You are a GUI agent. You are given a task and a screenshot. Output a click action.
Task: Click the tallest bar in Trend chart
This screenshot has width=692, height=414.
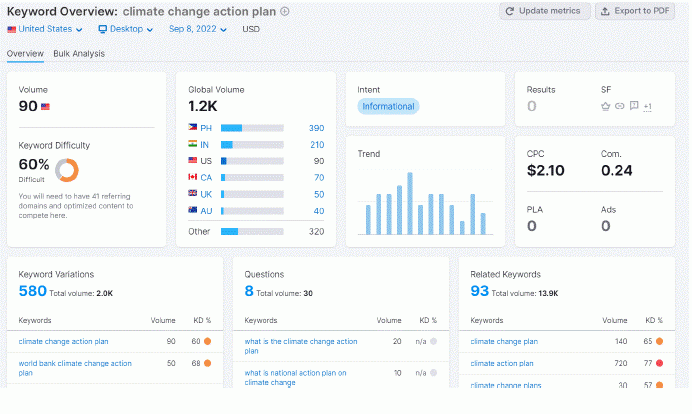(x=410, y=203)
